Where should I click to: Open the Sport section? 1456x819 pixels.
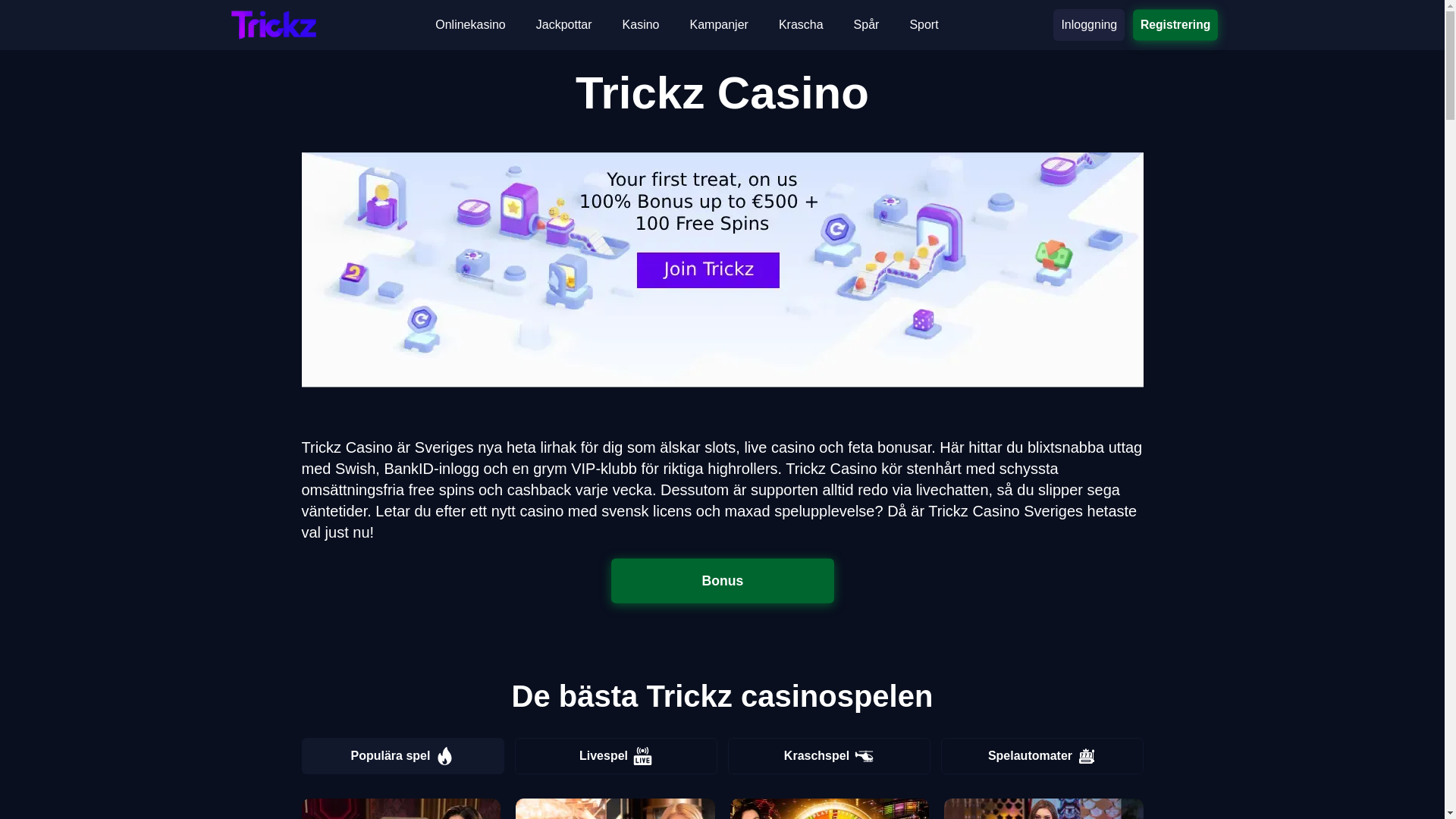[x=924, y=25]
